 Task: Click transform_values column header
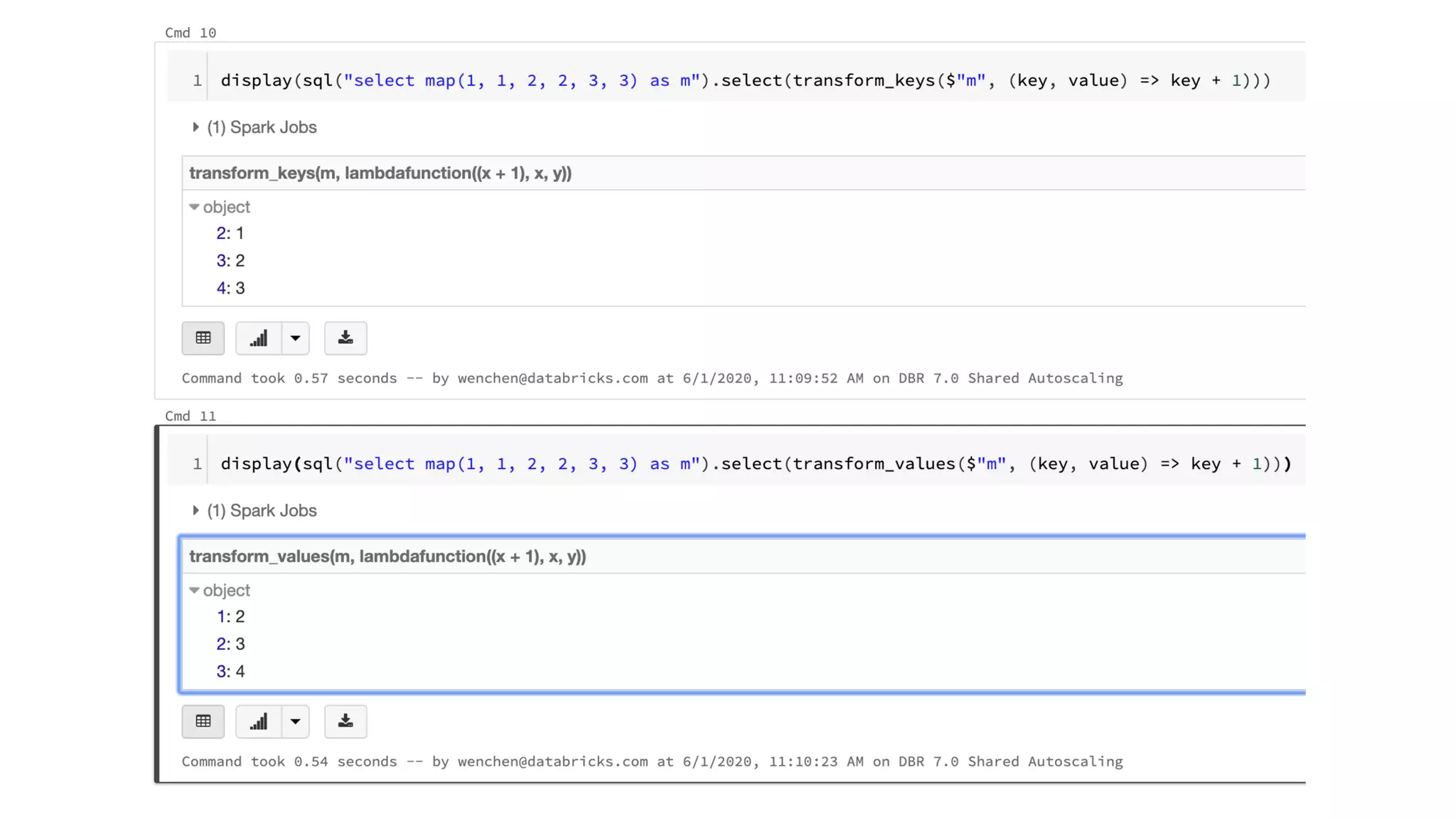coord(387,556)
